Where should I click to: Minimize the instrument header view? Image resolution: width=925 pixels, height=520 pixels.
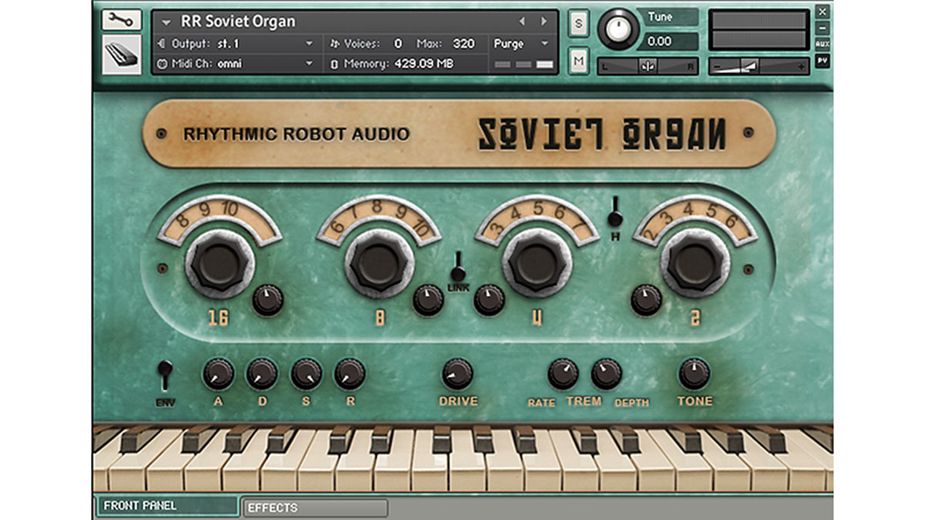pos(822,28)
